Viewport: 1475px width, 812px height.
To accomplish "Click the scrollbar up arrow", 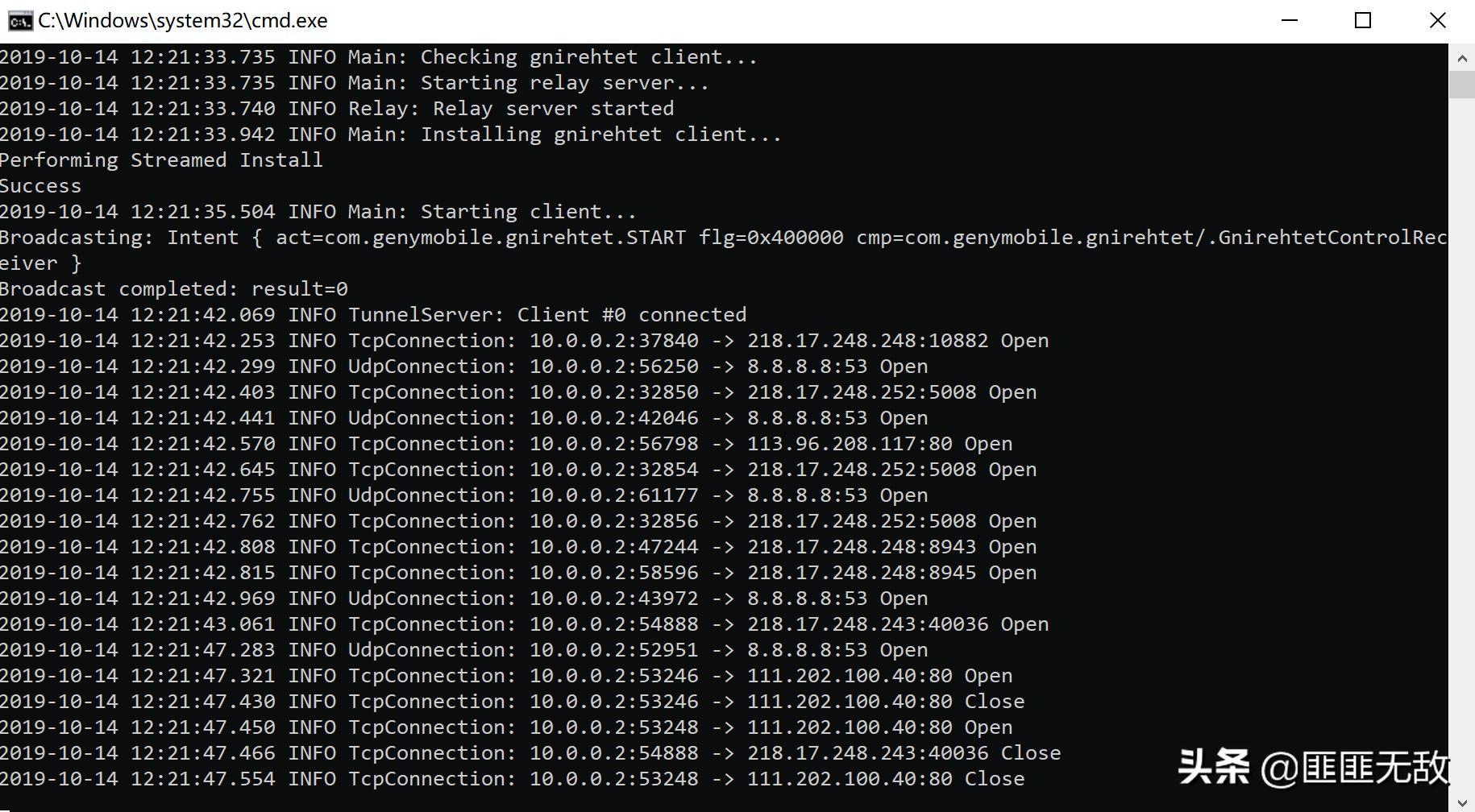I will coord(1461,58).
